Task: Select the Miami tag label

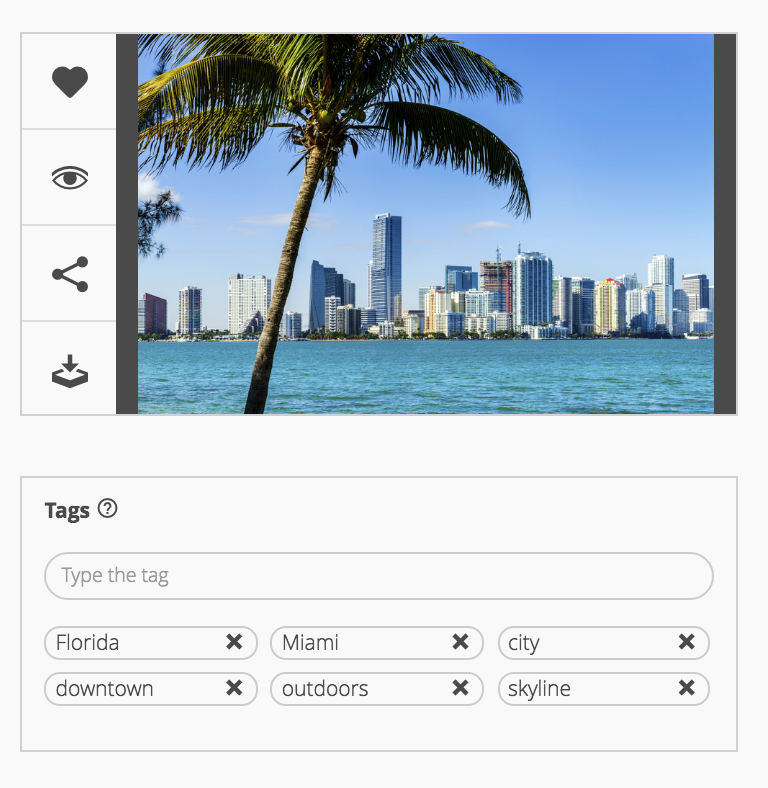Action: pos(310,643)
